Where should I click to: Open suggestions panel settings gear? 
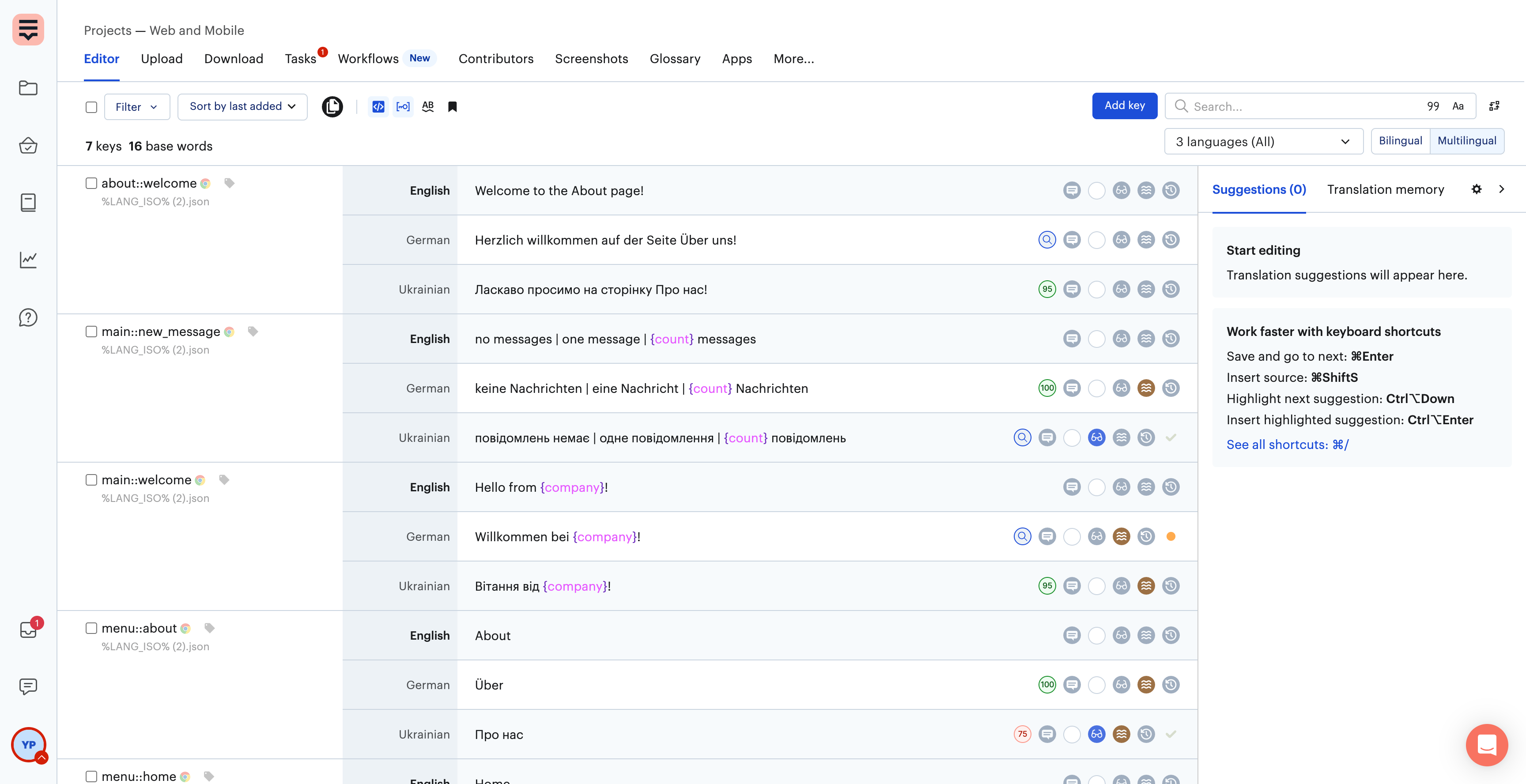click(x=1476, y=189)
